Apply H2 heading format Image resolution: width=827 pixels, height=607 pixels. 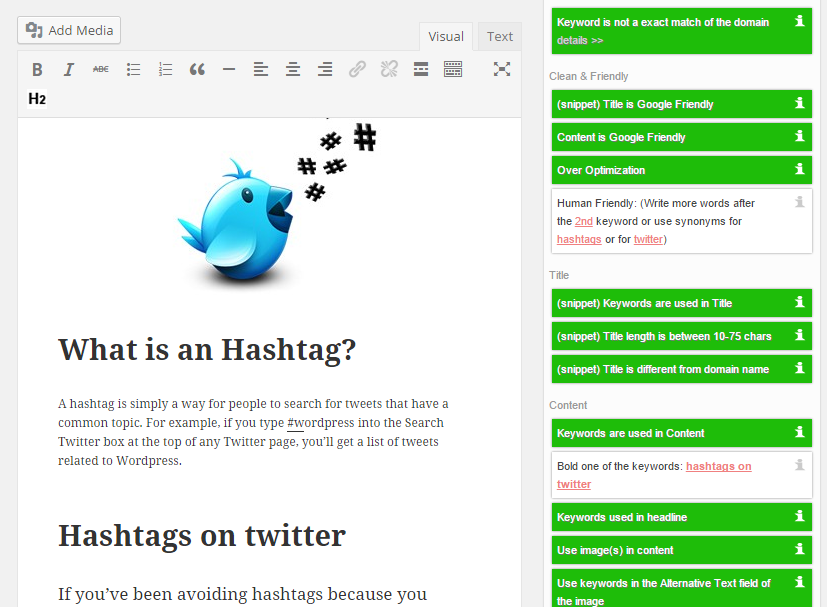tap(37, 99)
